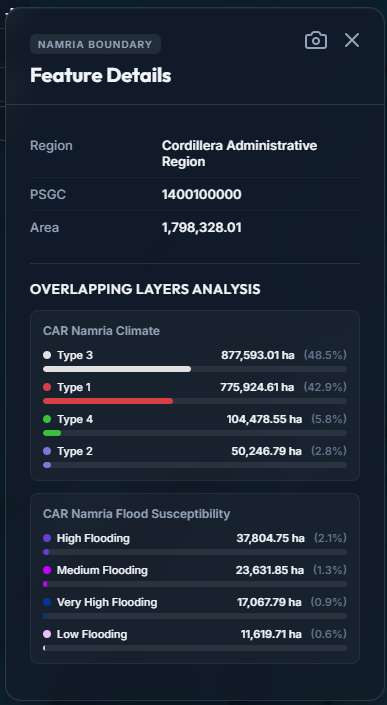Click the Type 4 climate label

(x=75, y=419)
